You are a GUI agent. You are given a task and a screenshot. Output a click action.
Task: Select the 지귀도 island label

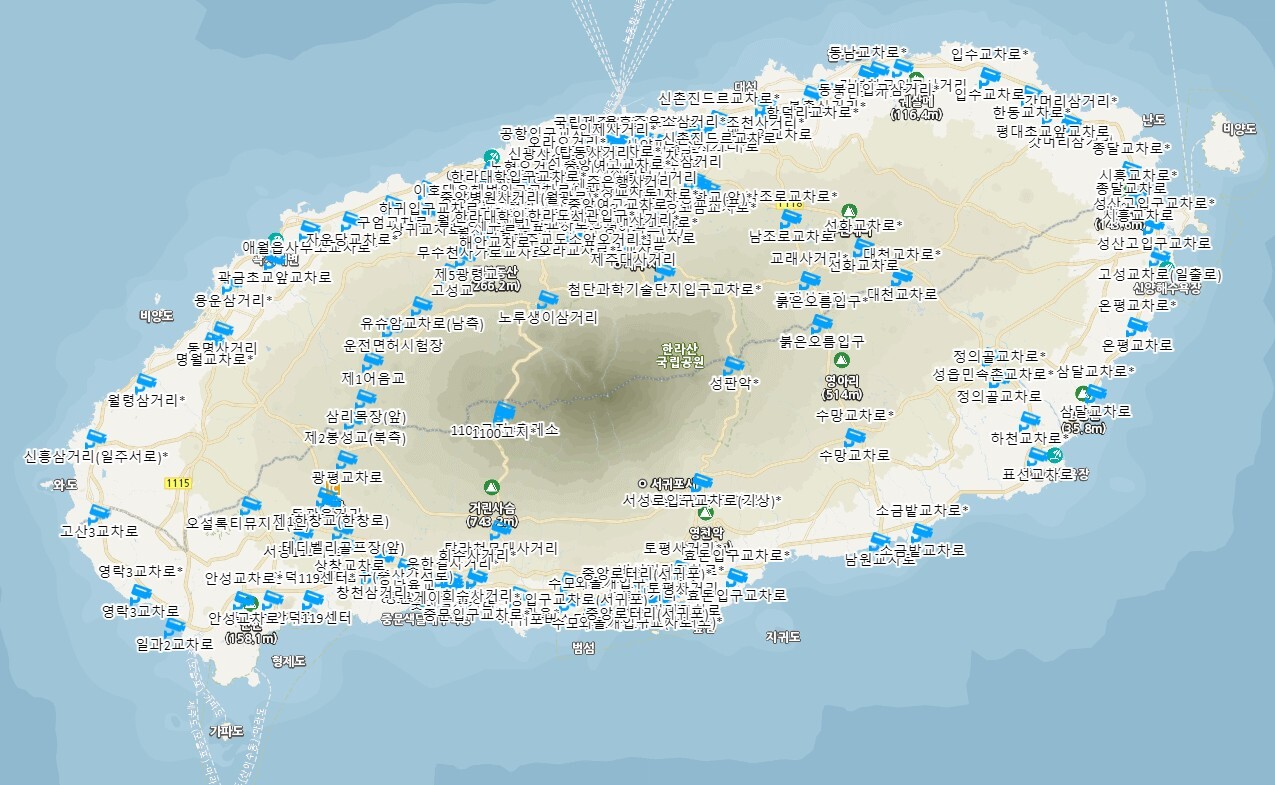(783, 637)
